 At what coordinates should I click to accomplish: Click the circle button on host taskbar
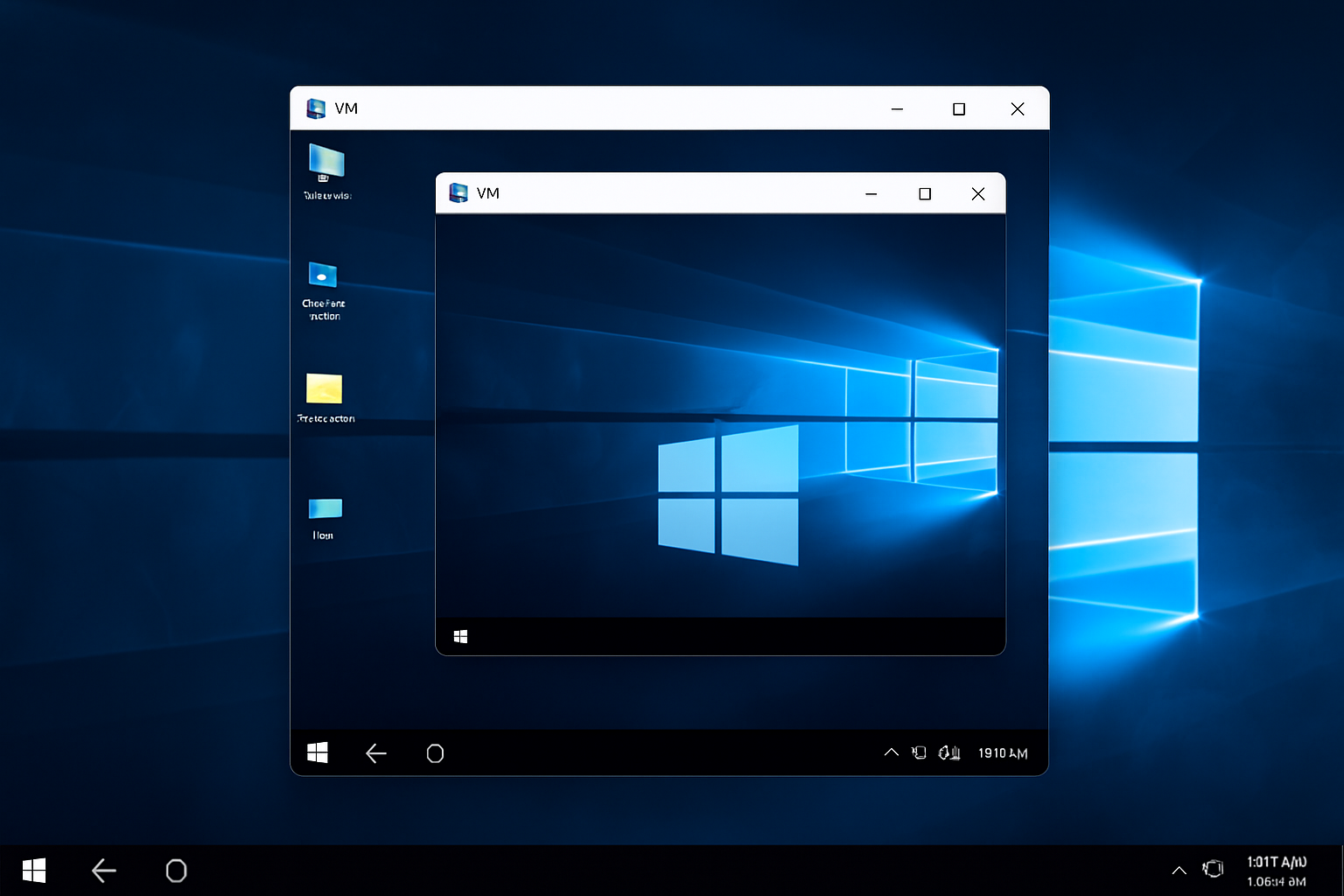[176, 871]
